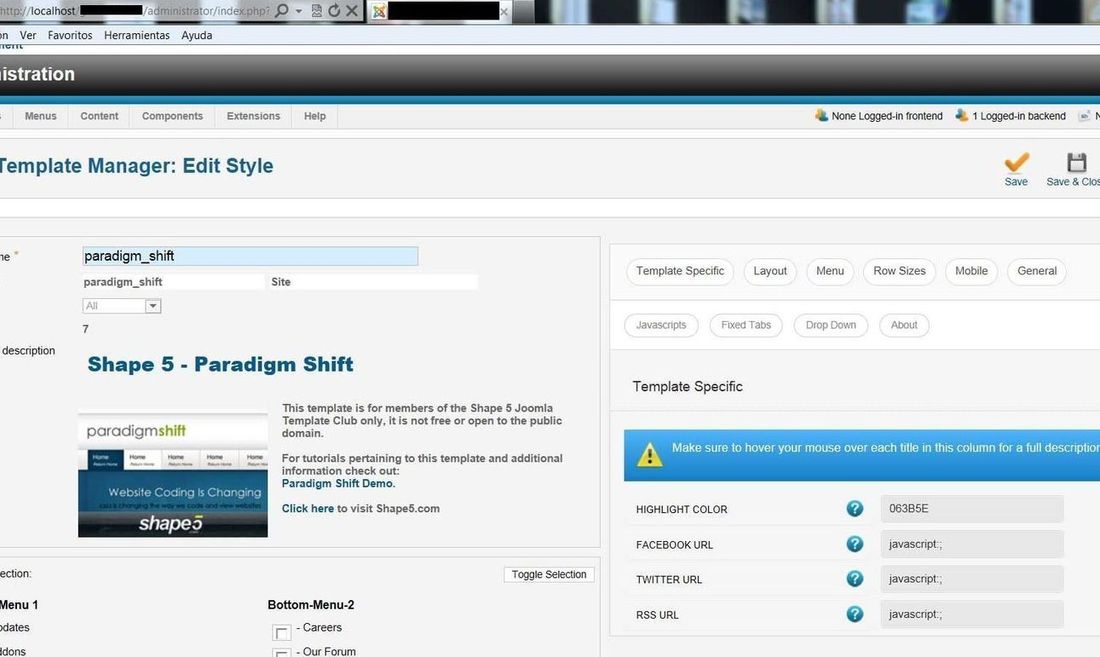Follow the Click here link to Shape5.com
Viewport: 1100px width, 657px height.
click(x=307, y=508)
